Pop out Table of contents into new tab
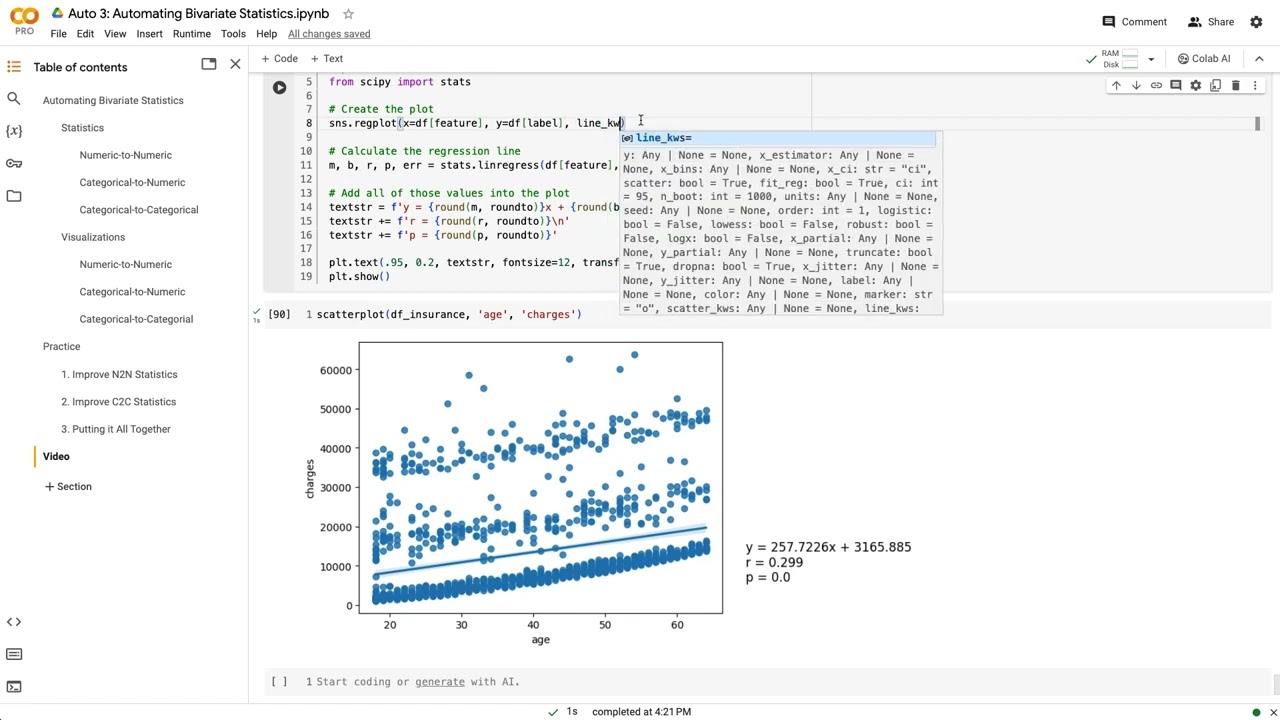Viewport: 1280px width, 720px height. click(209, 64)
